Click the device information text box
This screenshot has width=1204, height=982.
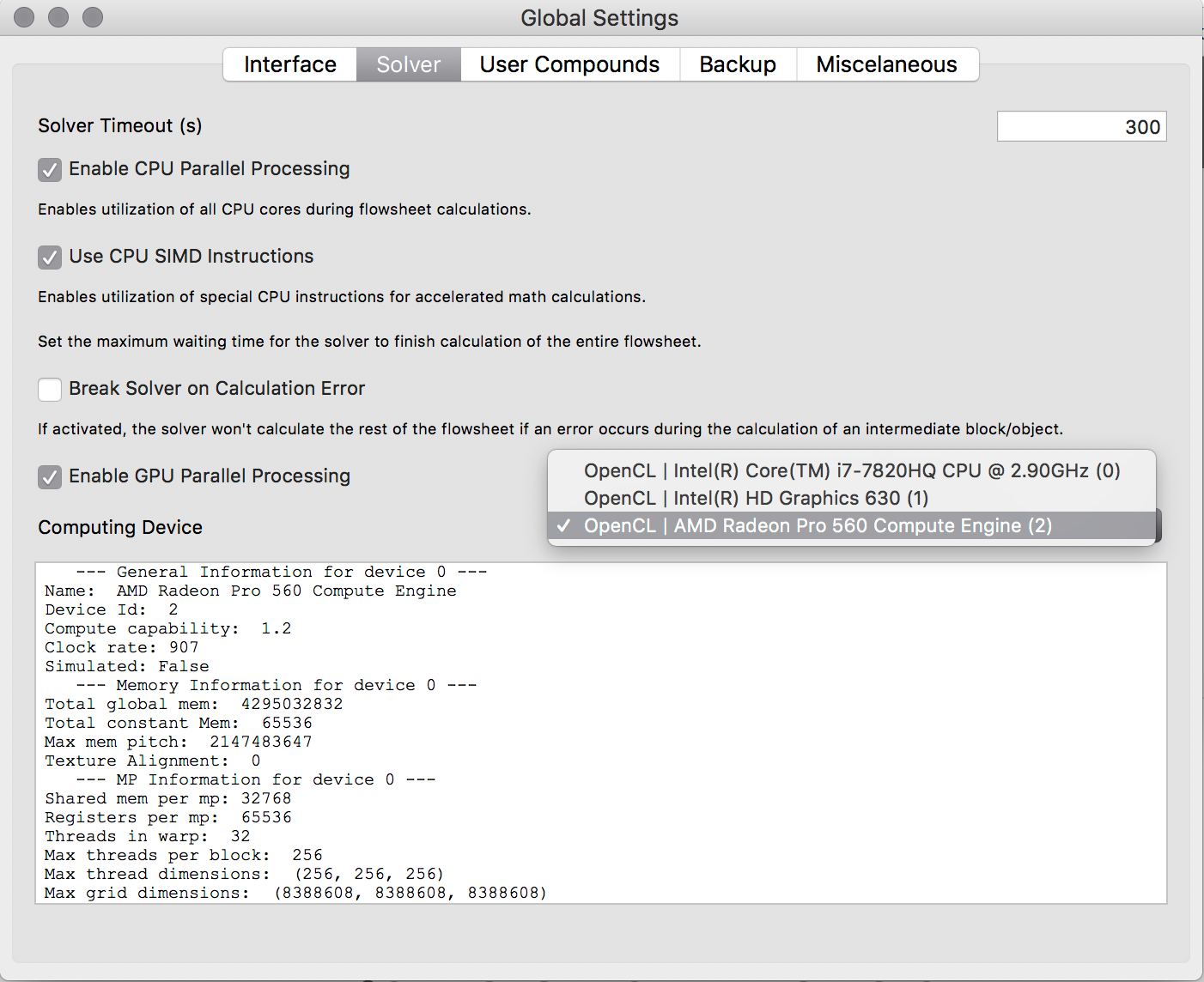601,733
